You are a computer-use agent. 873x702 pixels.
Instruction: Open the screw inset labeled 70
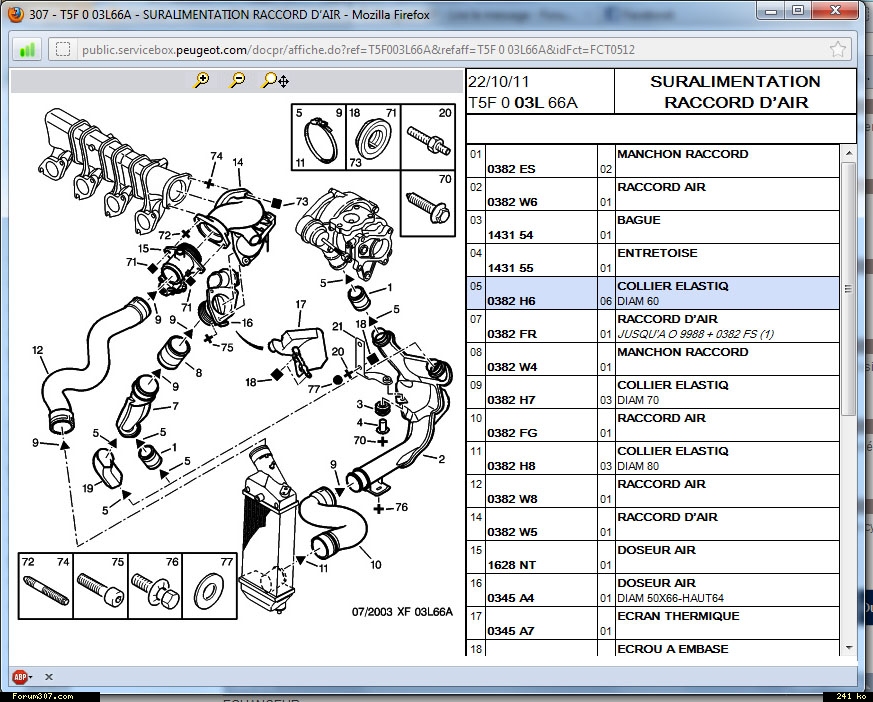click(428, 203)
